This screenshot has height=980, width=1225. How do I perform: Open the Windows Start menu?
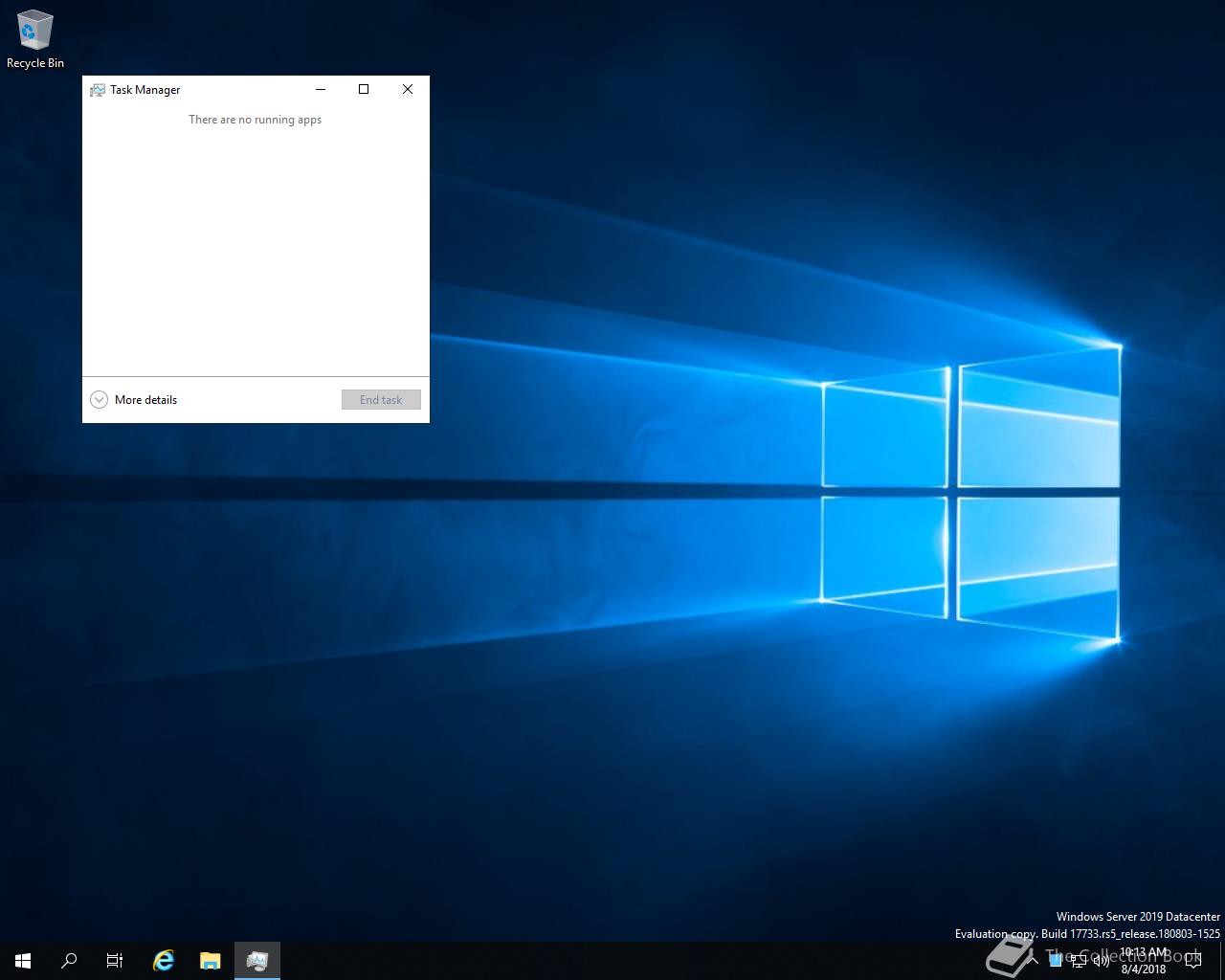pos(23,961)
